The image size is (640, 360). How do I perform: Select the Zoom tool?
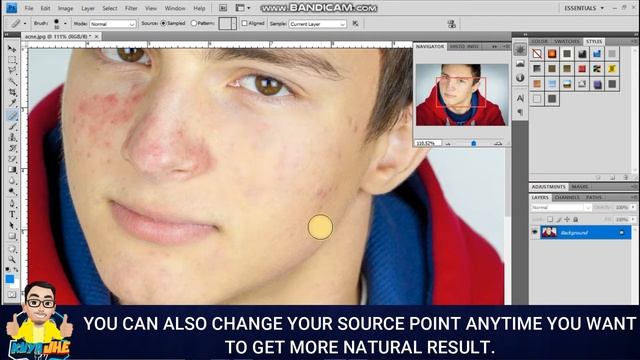tap(12, 259)
